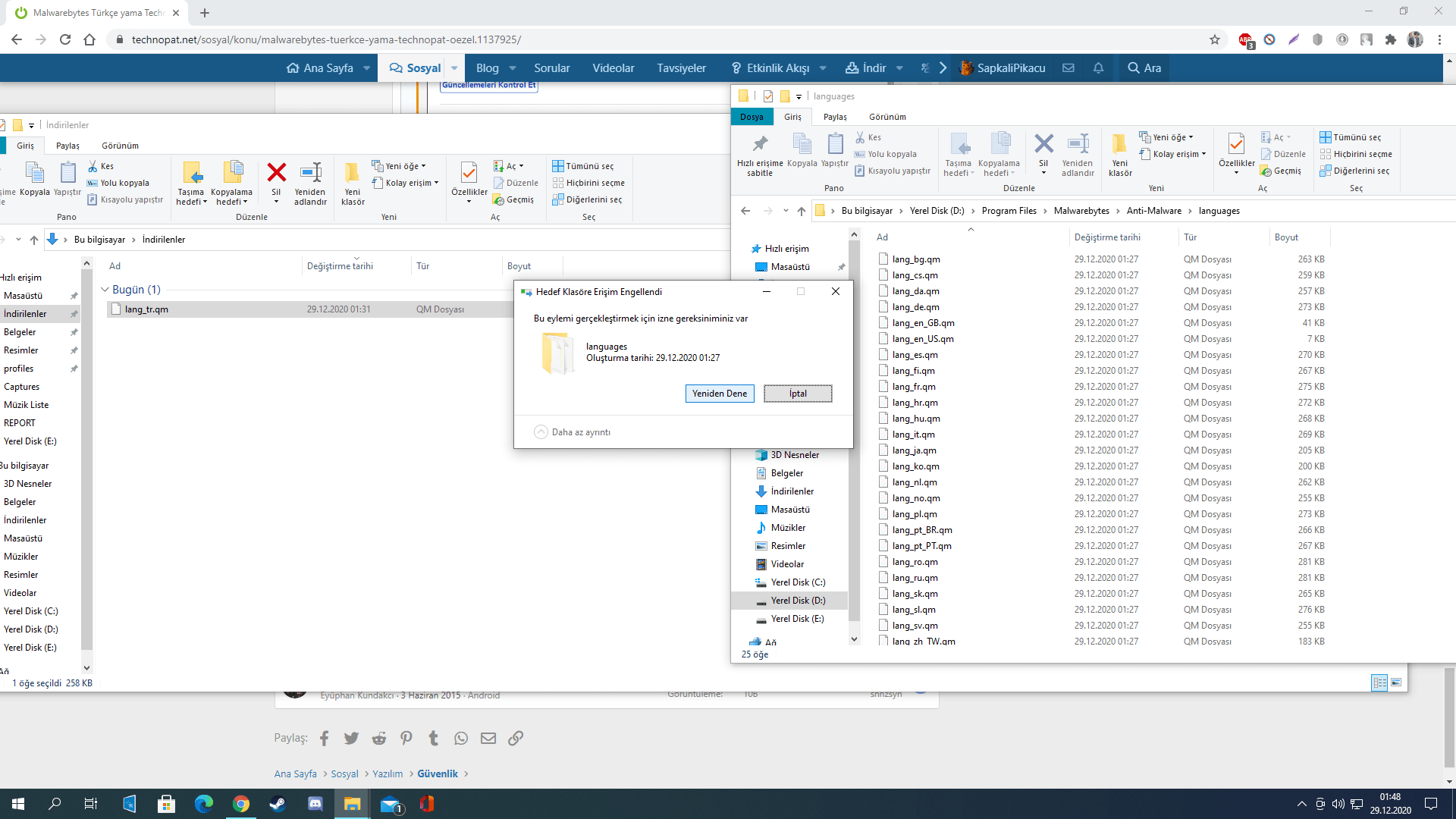Screen dimensions: 1456x819
Task: Switch to large icons view toggle
Action: point(1396,682)
